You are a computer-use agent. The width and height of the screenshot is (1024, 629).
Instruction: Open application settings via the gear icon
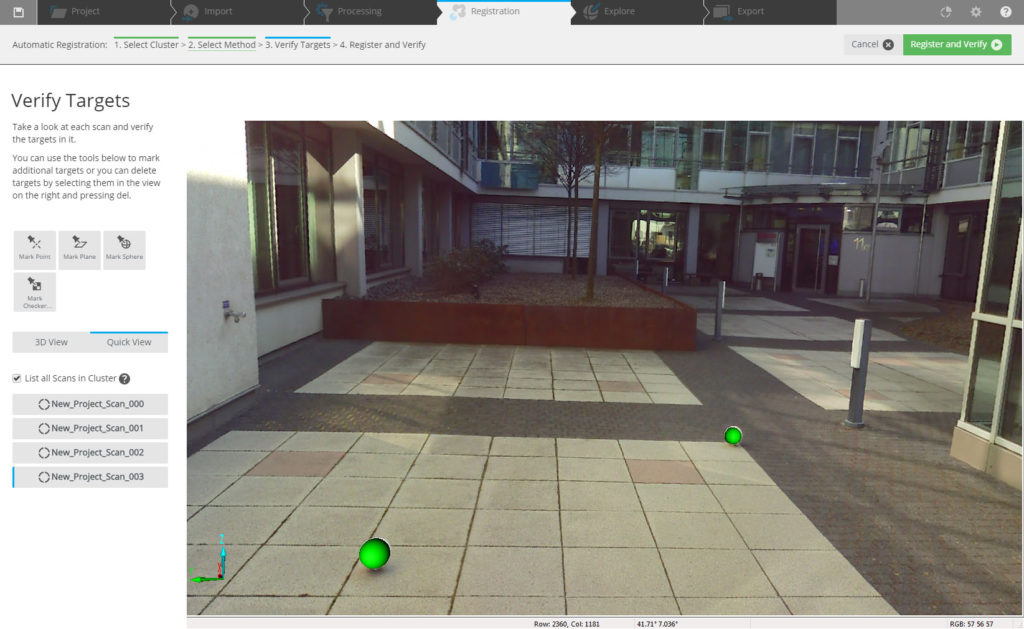(x=977, y=11)
